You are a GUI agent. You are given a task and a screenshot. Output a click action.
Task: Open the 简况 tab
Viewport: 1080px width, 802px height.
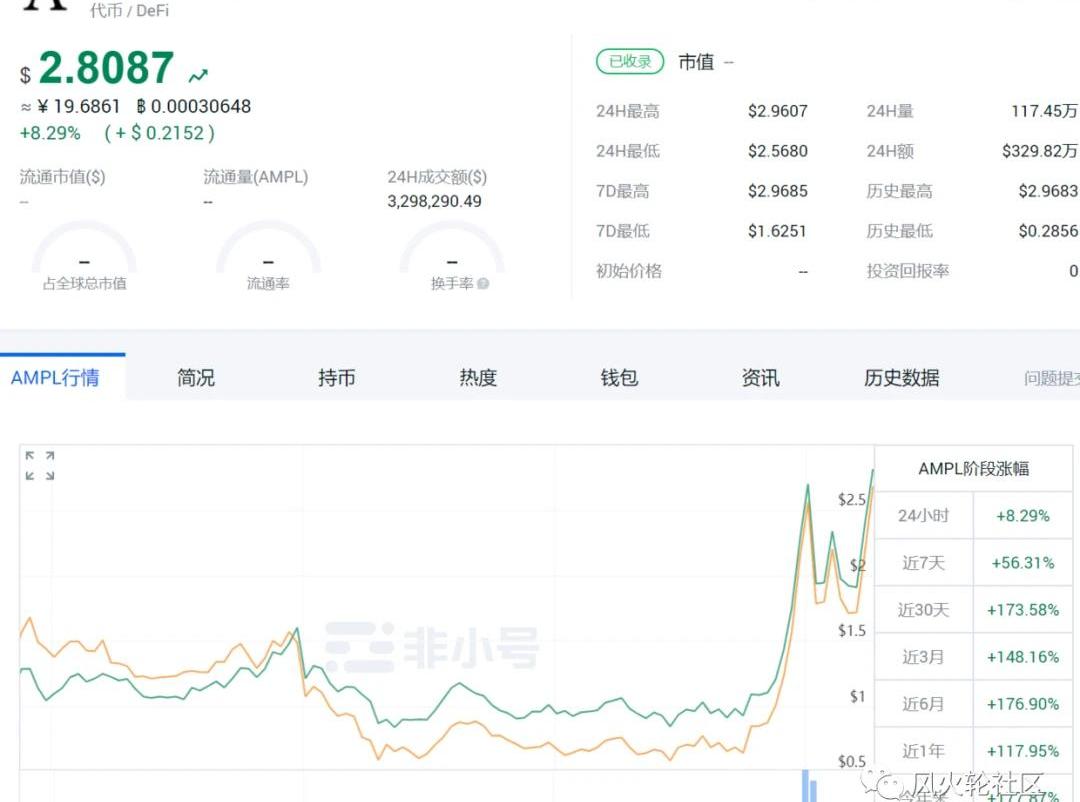pos(196,378)
